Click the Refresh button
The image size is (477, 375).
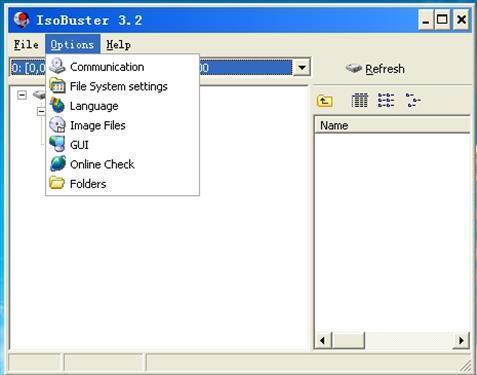pyautogui.click(x=375, y=69)
